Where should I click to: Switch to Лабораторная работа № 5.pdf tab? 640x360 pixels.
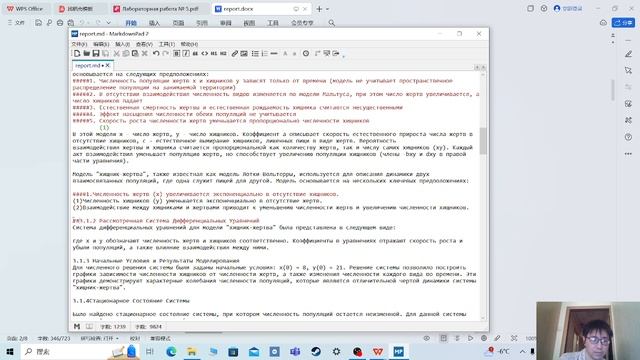159,9
